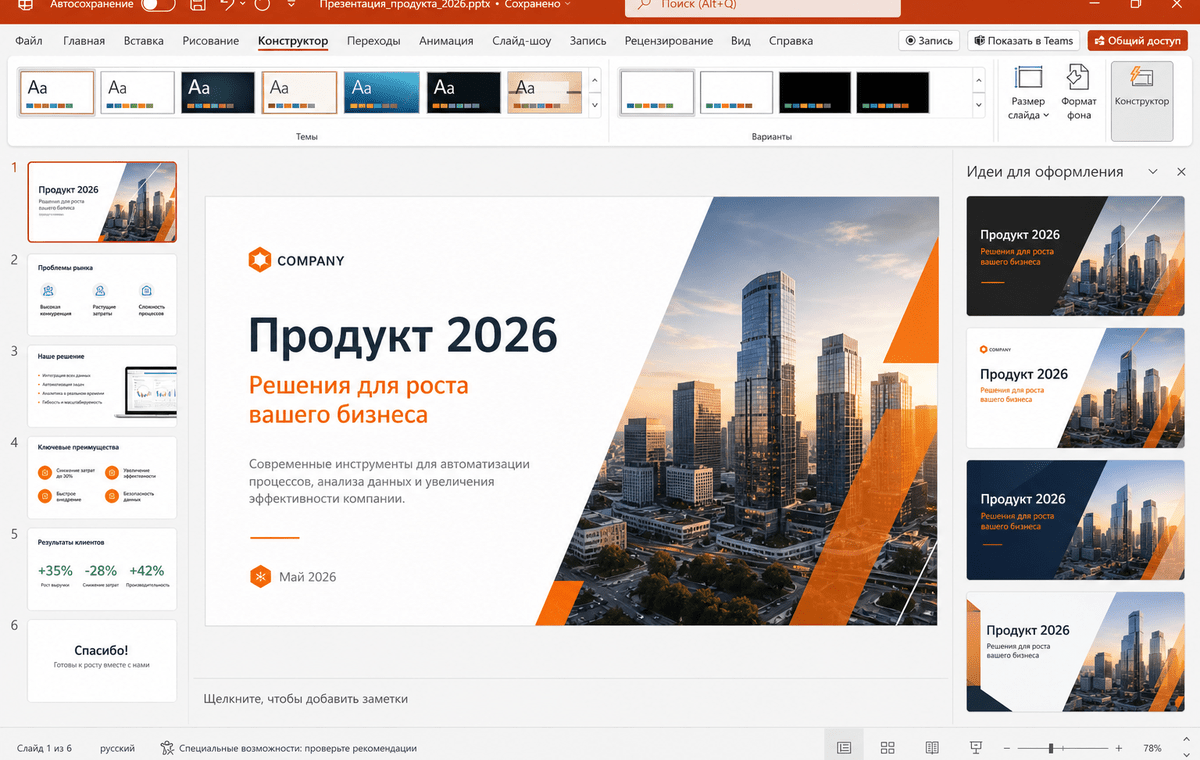Open Специальные возможности accessibility check

click(x=289, y=748)
